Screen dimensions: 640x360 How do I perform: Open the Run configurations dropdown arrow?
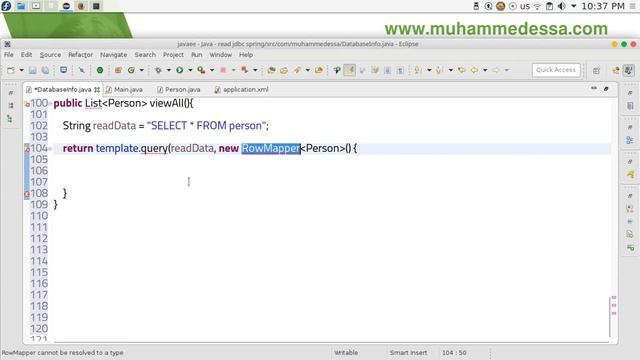click(x=190, y=70)
